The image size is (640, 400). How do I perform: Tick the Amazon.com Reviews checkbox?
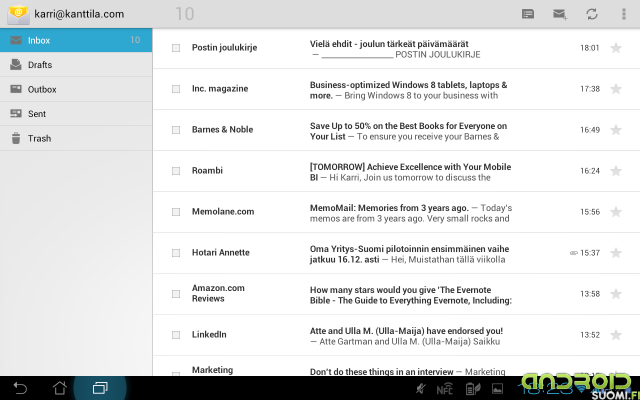coord(176,294)
